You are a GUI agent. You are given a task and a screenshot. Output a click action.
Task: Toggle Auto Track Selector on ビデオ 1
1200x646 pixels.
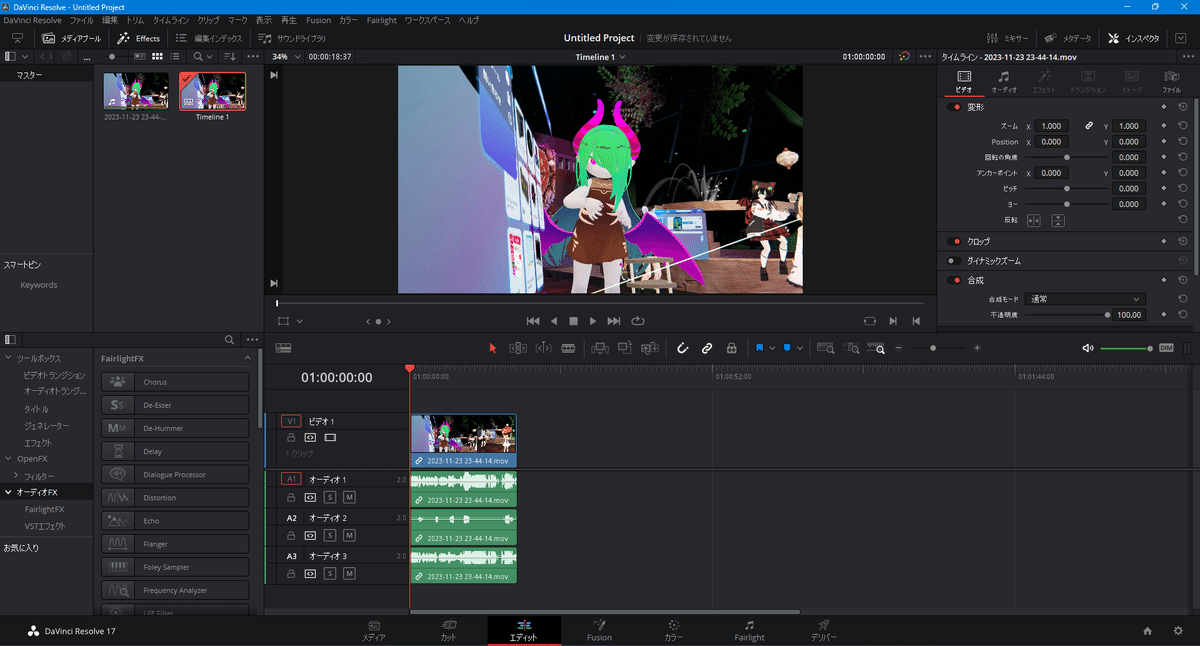(x=310, y=438)
